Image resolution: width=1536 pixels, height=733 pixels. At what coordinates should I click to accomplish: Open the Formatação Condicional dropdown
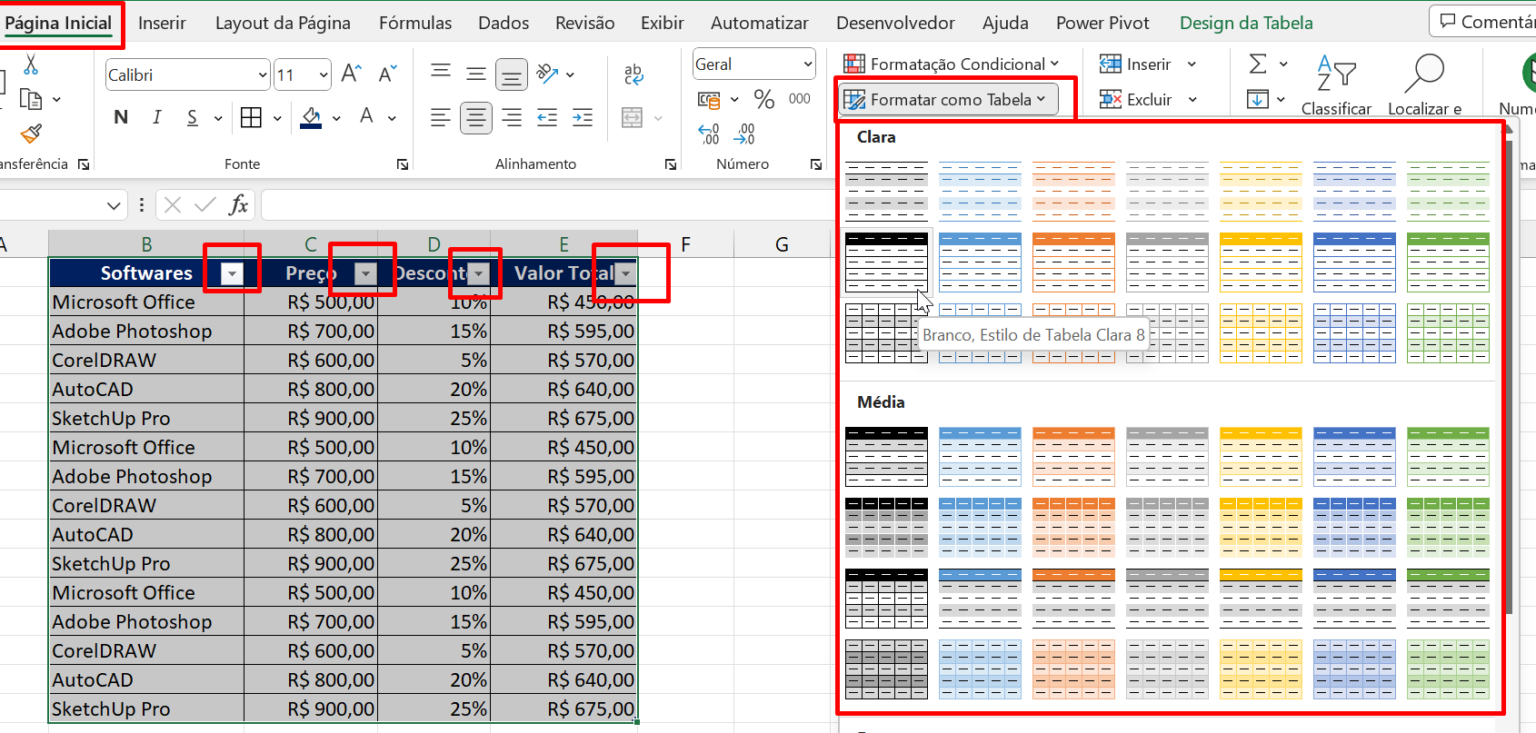point(950,64)
